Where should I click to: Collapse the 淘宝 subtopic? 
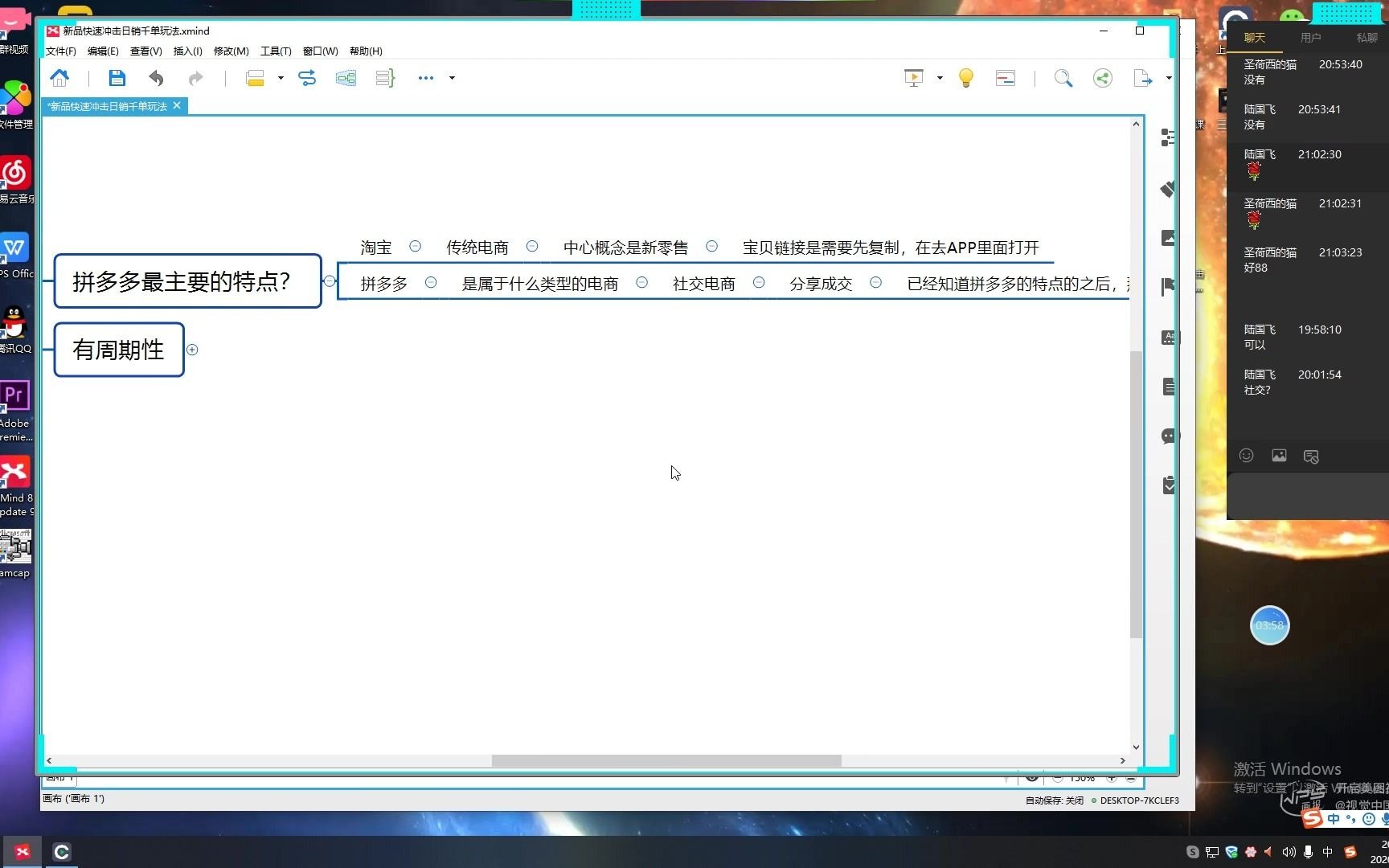pos(415,247)
